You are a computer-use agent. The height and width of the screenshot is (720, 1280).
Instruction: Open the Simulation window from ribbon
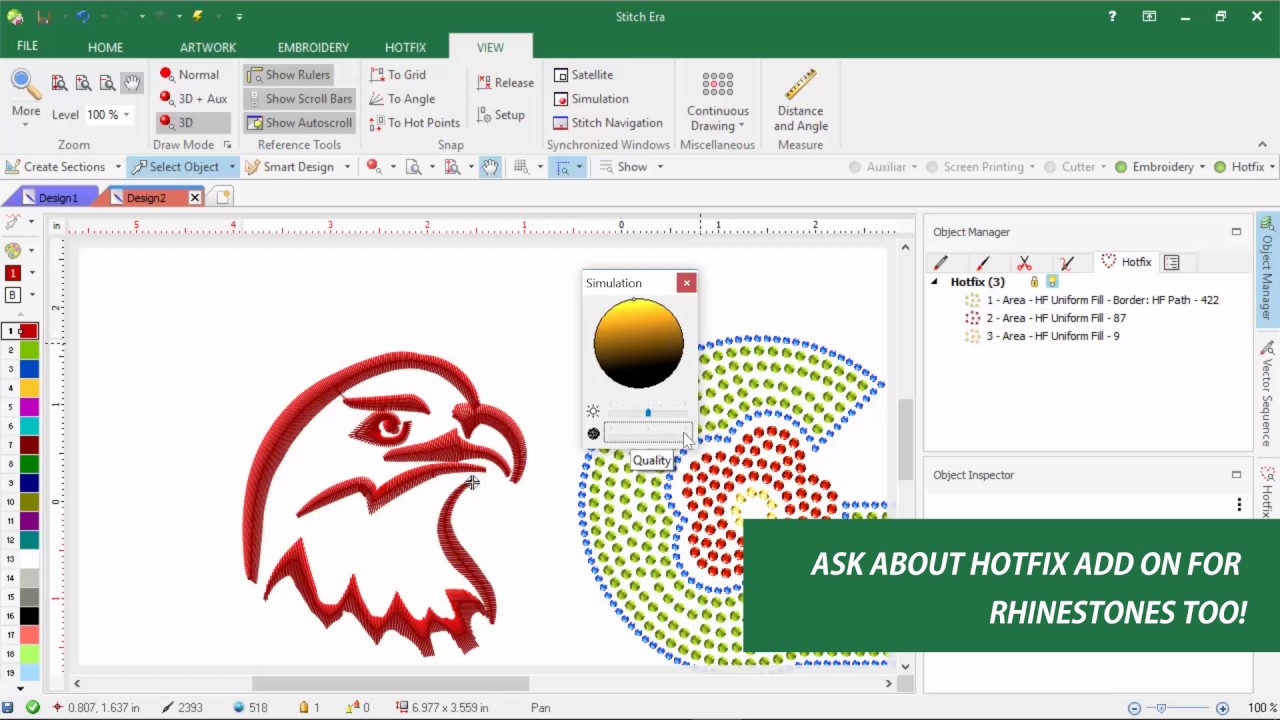591,99
